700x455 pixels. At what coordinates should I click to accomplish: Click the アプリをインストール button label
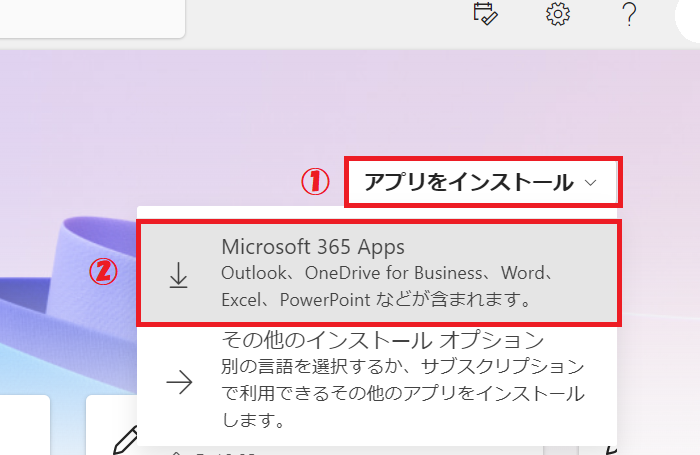(x=468, y=183)
